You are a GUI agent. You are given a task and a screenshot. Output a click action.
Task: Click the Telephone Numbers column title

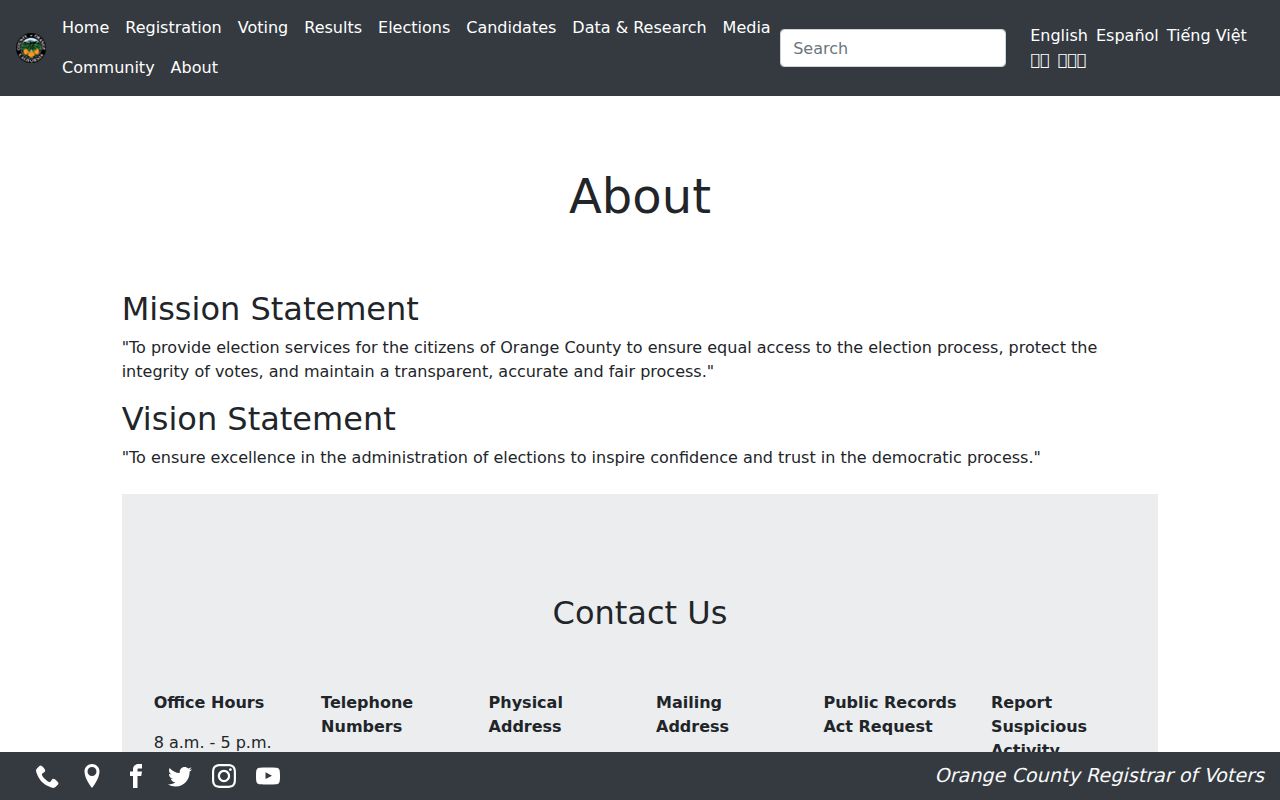click(367, 715)
